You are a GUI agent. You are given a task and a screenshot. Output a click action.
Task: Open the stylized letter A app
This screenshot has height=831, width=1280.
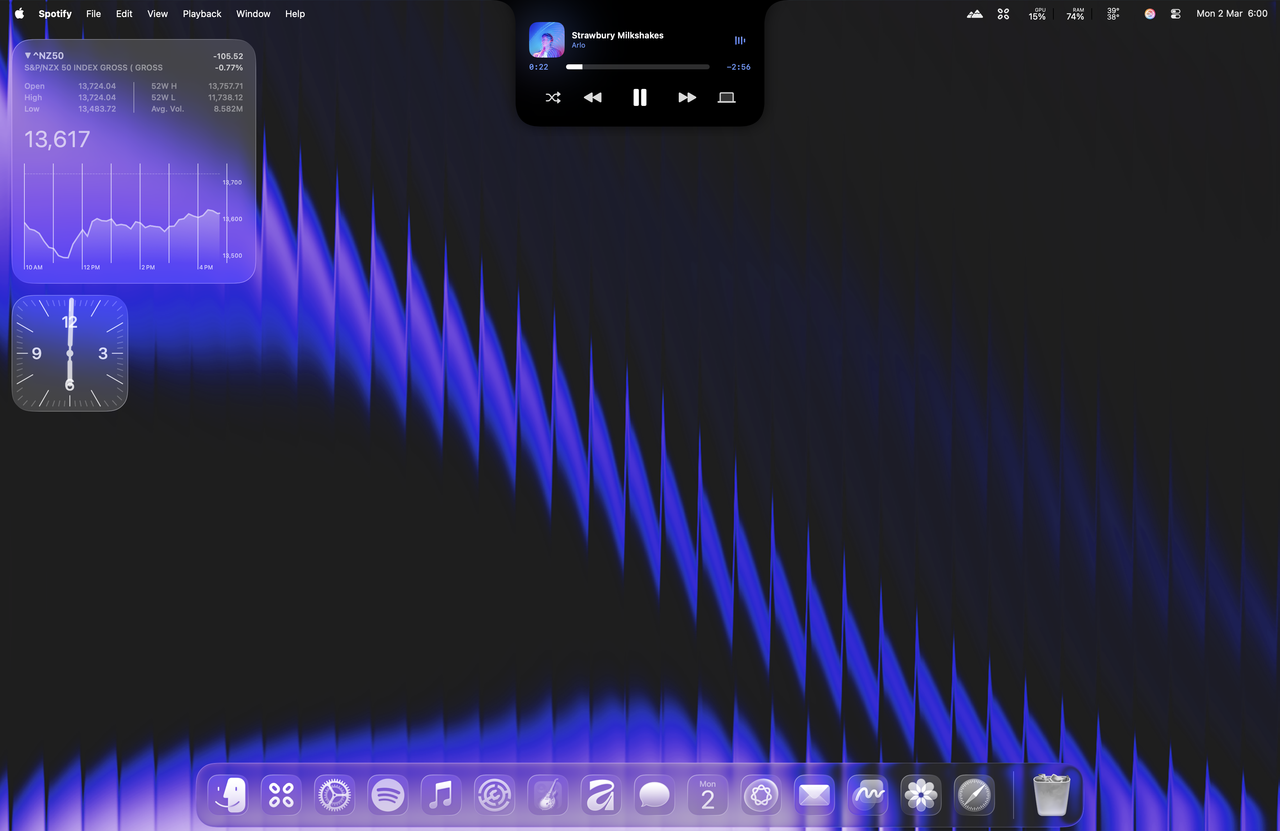click(x=601, y=796)
